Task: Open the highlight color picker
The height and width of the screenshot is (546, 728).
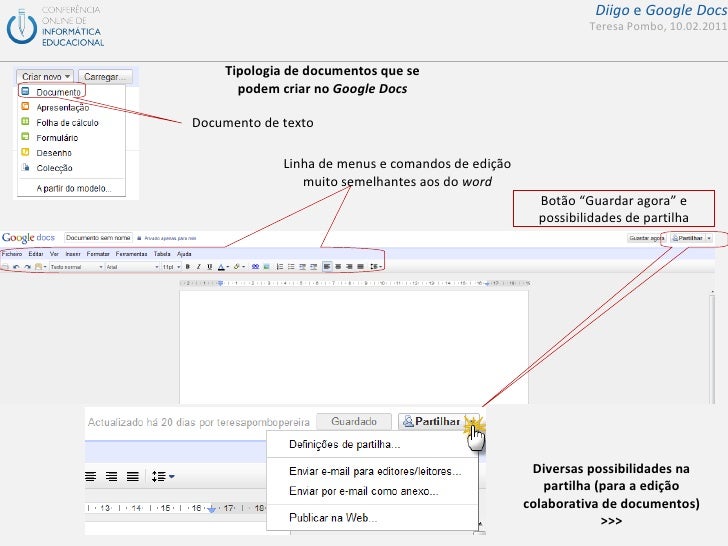Action: pyautogui.click(x=239, y=266)
